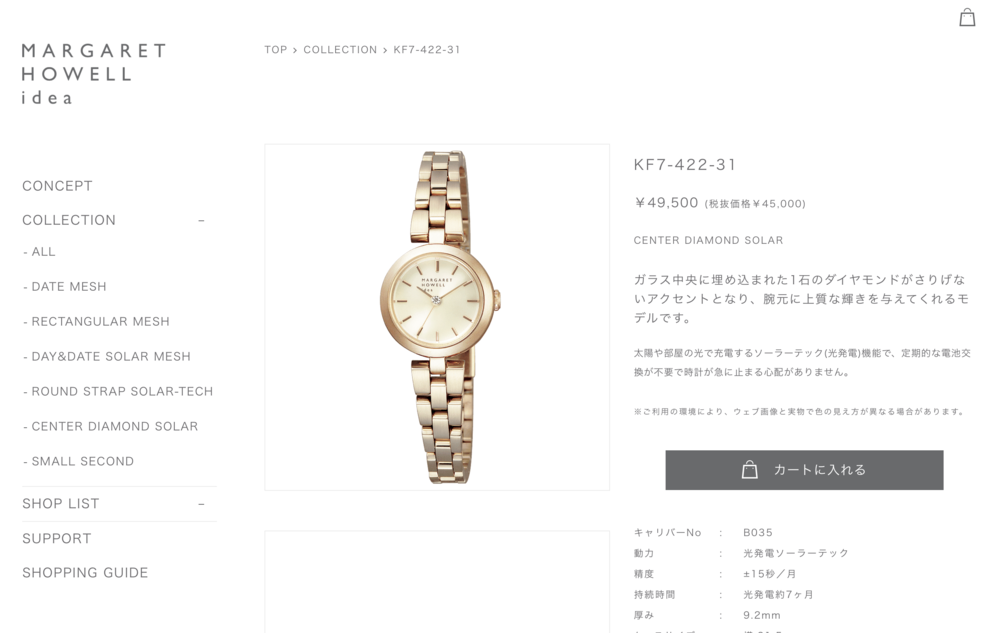Click the bag icon inside the cart button

pyautogui.click(x=750, y=470)
